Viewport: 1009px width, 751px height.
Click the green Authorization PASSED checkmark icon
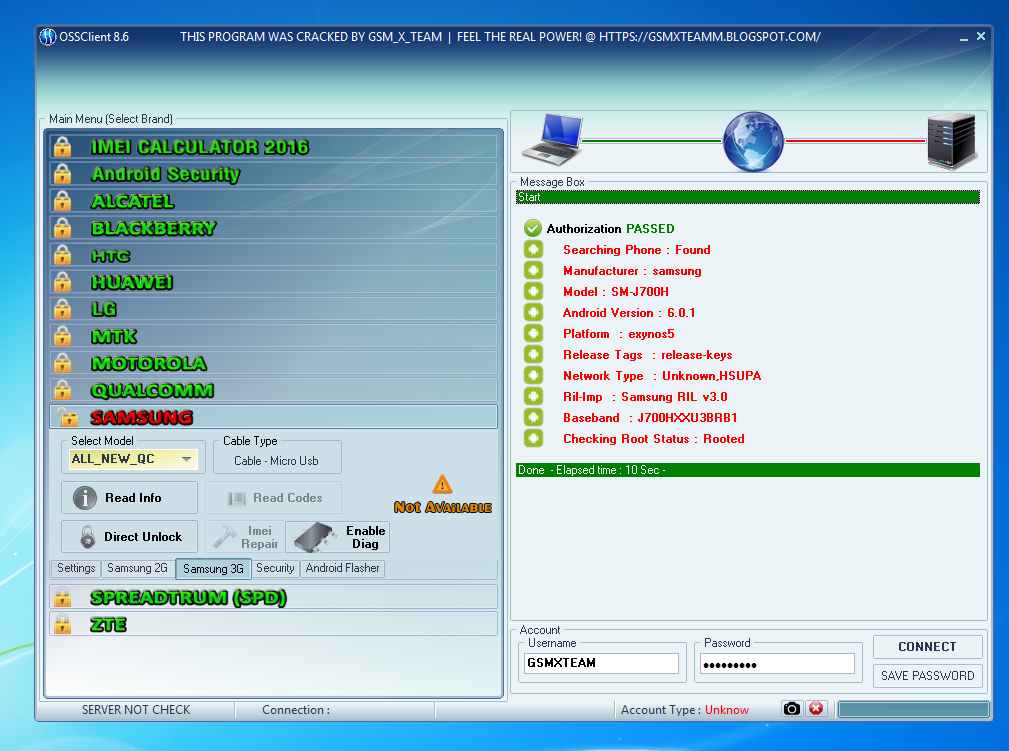point(533,228)
